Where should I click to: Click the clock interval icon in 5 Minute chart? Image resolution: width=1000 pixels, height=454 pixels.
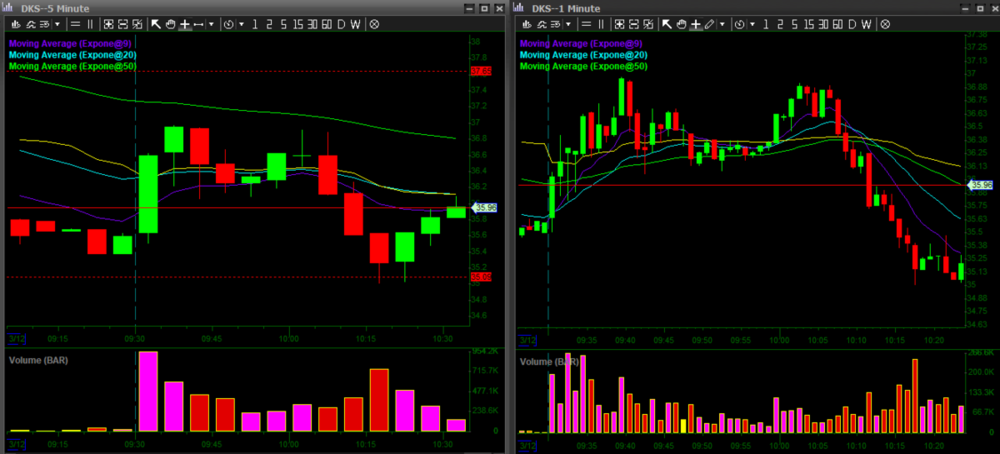227,23
